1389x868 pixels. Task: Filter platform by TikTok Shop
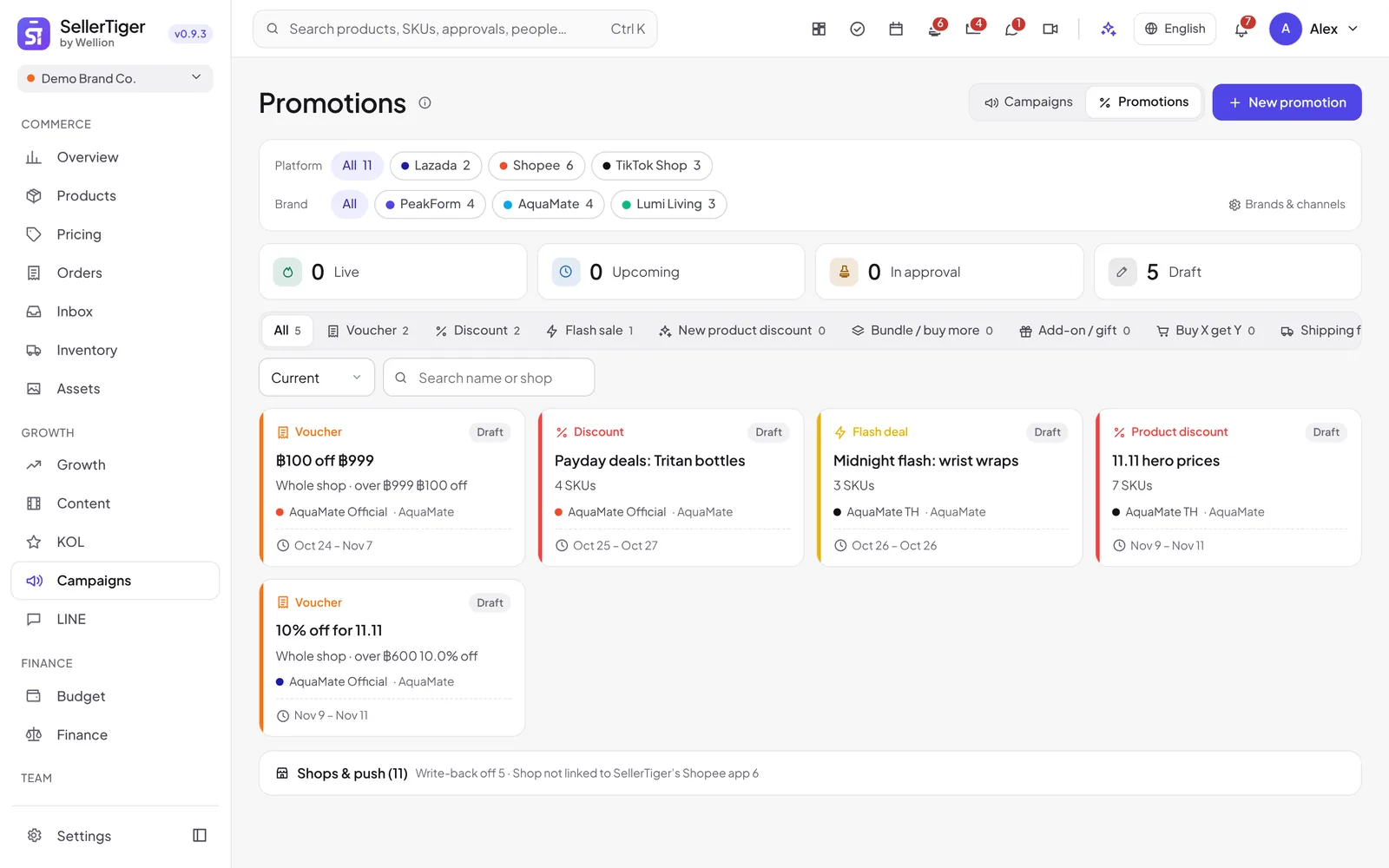[651, 165]
